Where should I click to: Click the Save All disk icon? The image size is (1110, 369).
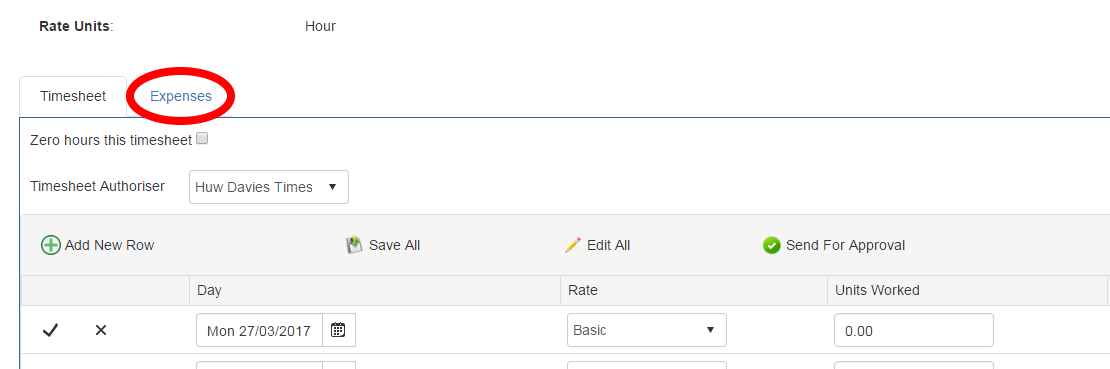tap(354, 245)
